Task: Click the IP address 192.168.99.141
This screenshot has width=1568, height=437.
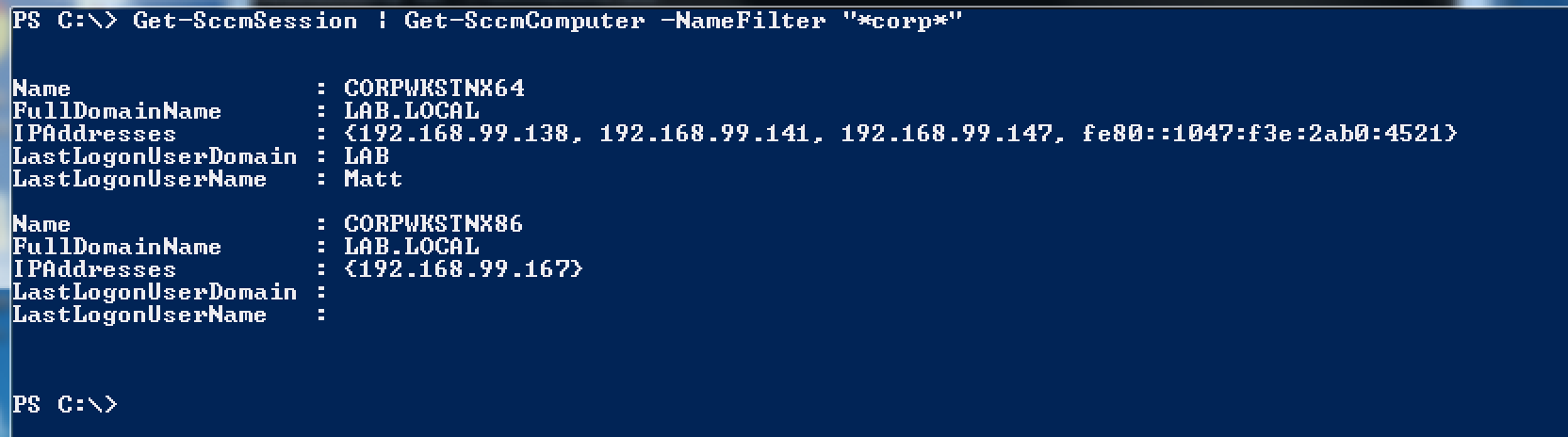Action: (704, 134)
